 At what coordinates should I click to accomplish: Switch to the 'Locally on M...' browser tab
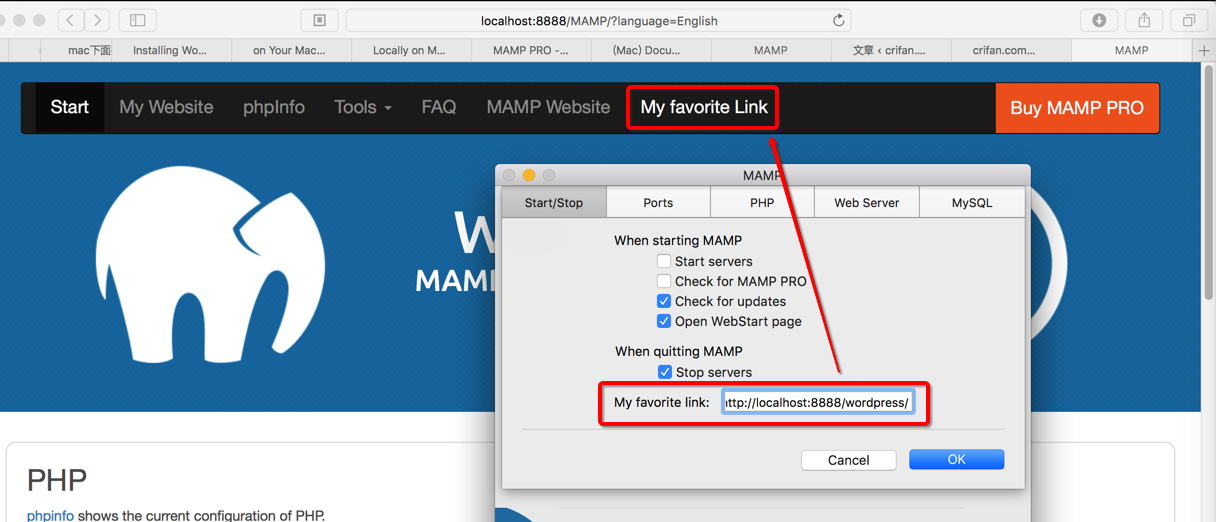click(411, 50)
